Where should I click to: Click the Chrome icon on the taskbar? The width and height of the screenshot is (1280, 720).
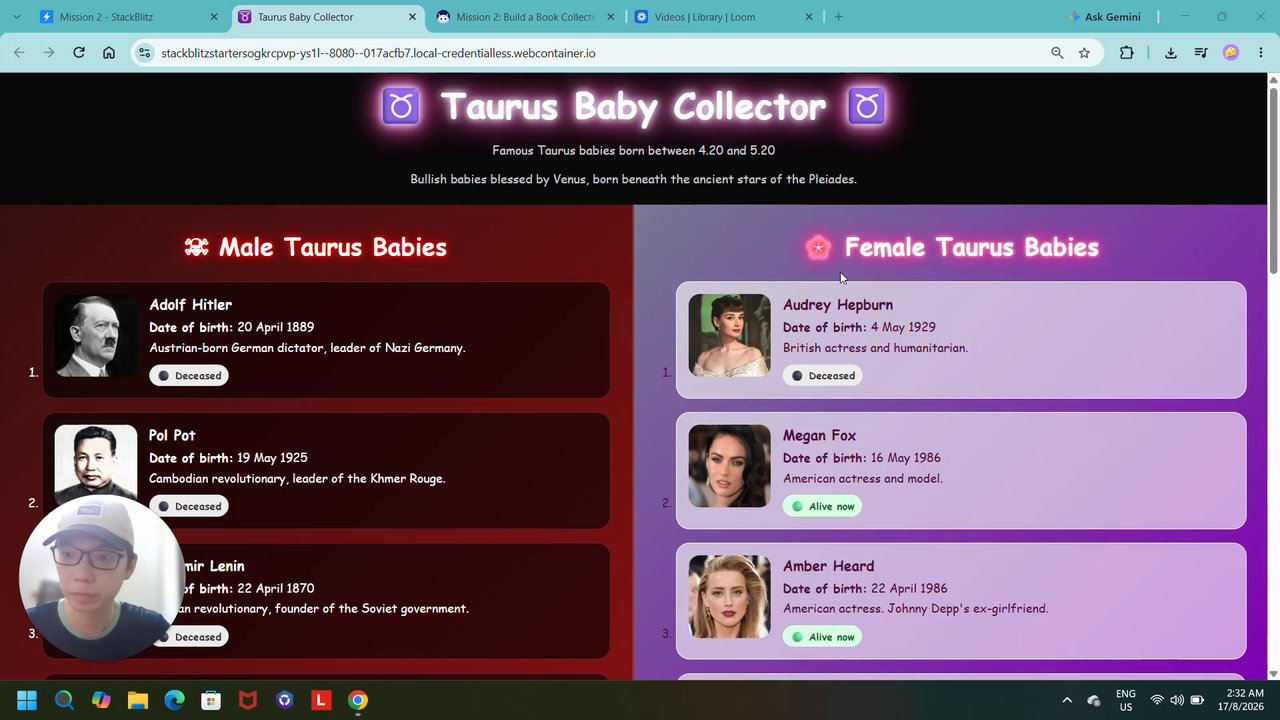coord(358,700)
